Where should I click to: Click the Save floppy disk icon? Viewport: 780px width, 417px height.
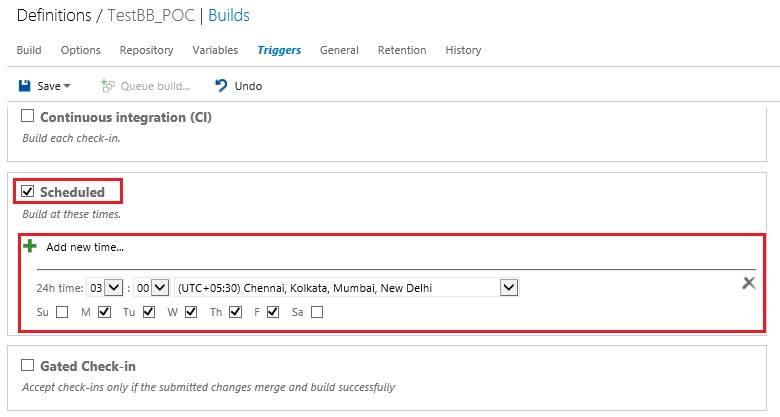(24, 86)
